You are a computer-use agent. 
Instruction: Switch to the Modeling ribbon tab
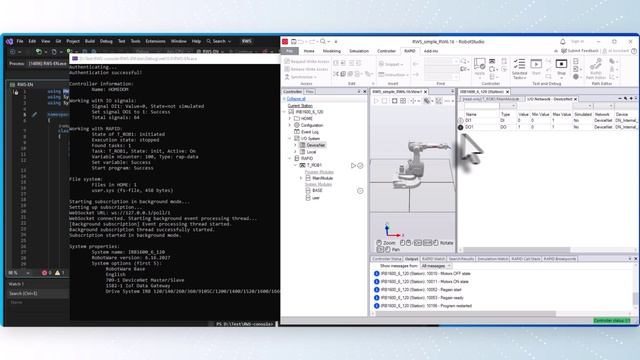point(332,51)
